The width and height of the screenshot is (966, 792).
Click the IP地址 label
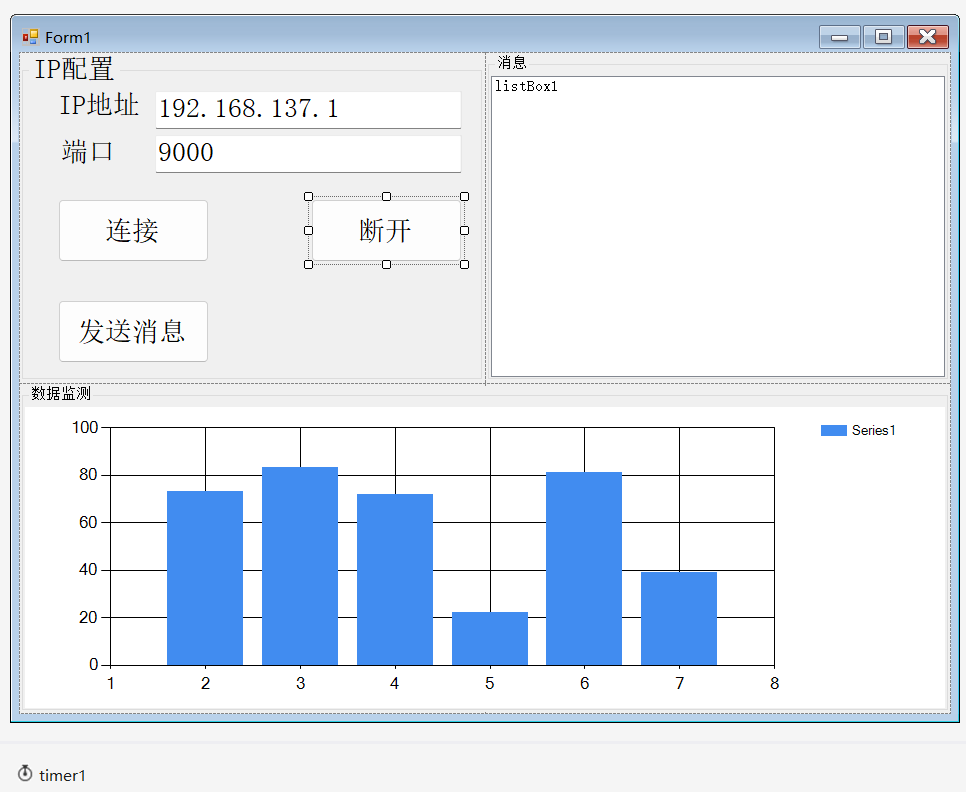tap(99, 105)
